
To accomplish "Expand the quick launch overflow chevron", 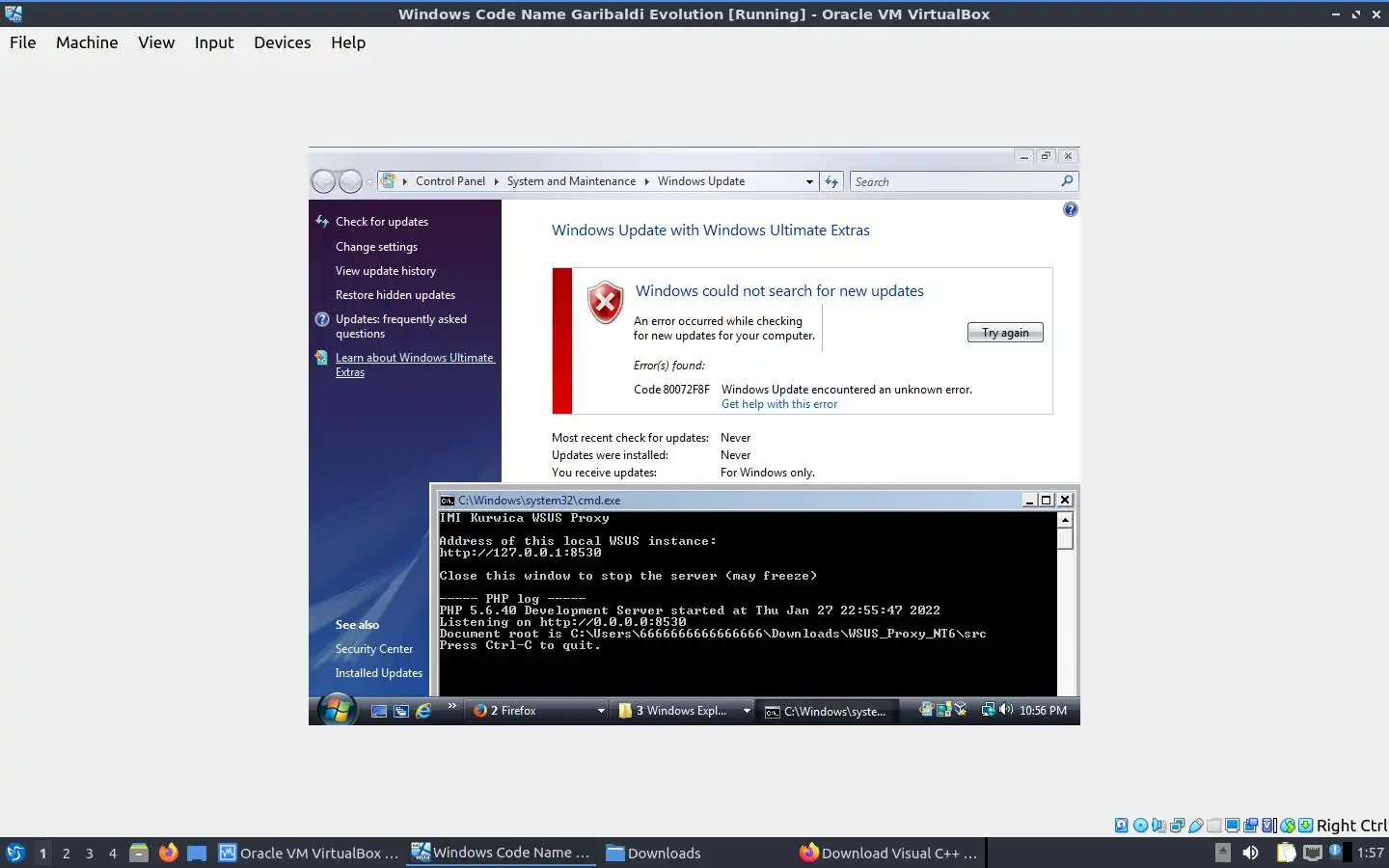I will [x=451, y=707].
